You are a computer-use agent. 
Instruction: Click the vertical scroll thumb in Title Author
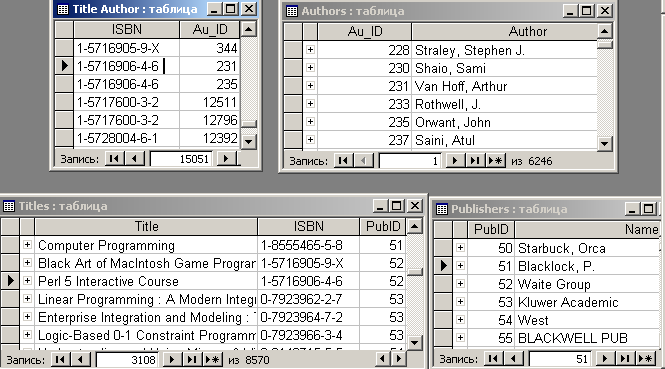click(x=249, y=123)
